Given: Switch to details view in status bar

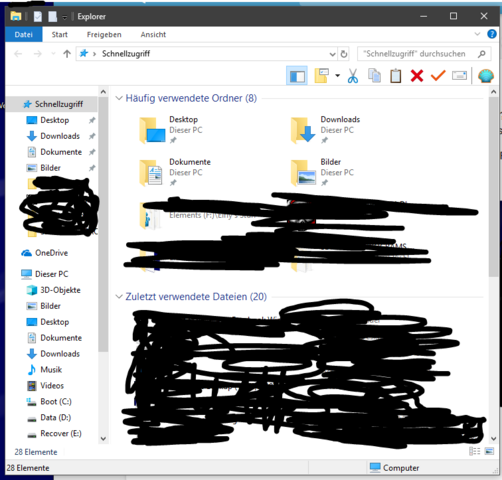Looking at the screenshot, I should click(475, 451).
